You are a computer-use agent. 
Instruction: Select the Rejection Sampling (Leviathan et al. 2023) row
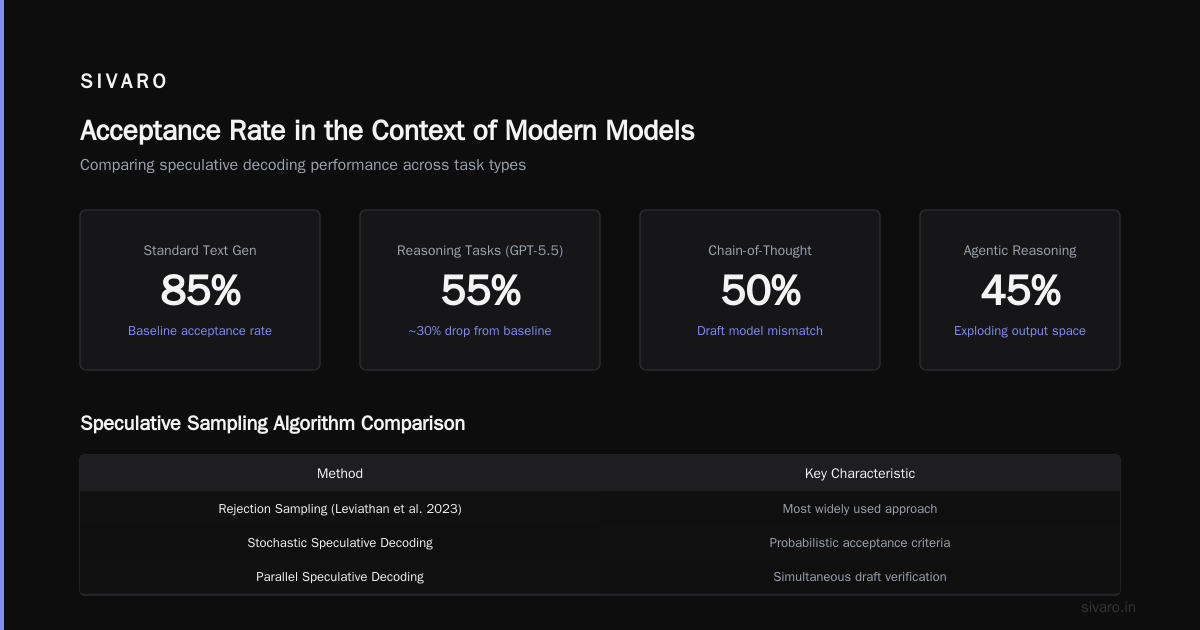point(600,509)
